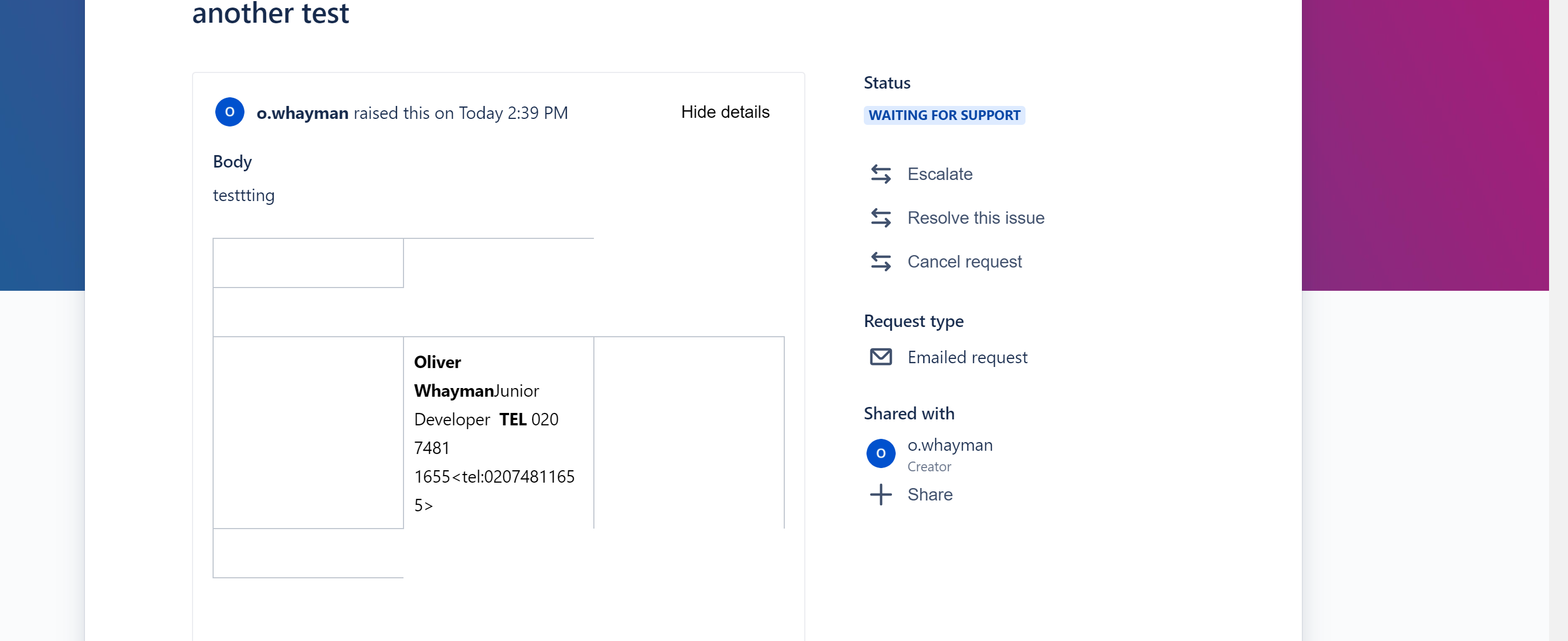The height and width of the screenshot is (641, 1568).
Task: Click o.whayman name under Shared with
Action: point(950,445)
